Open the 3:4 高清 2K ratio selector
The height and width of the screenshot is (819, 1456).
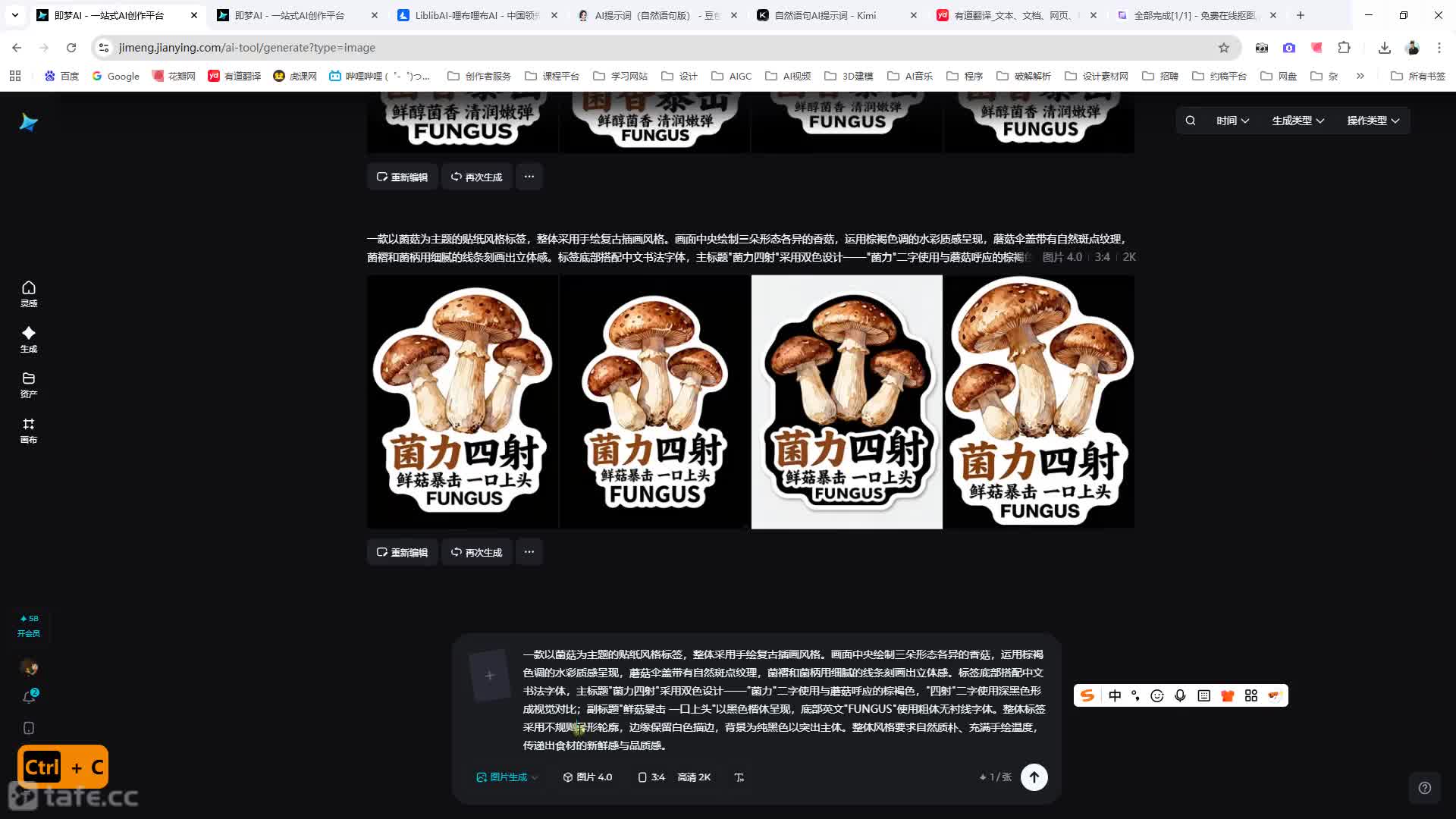click(x=673, y=777)
